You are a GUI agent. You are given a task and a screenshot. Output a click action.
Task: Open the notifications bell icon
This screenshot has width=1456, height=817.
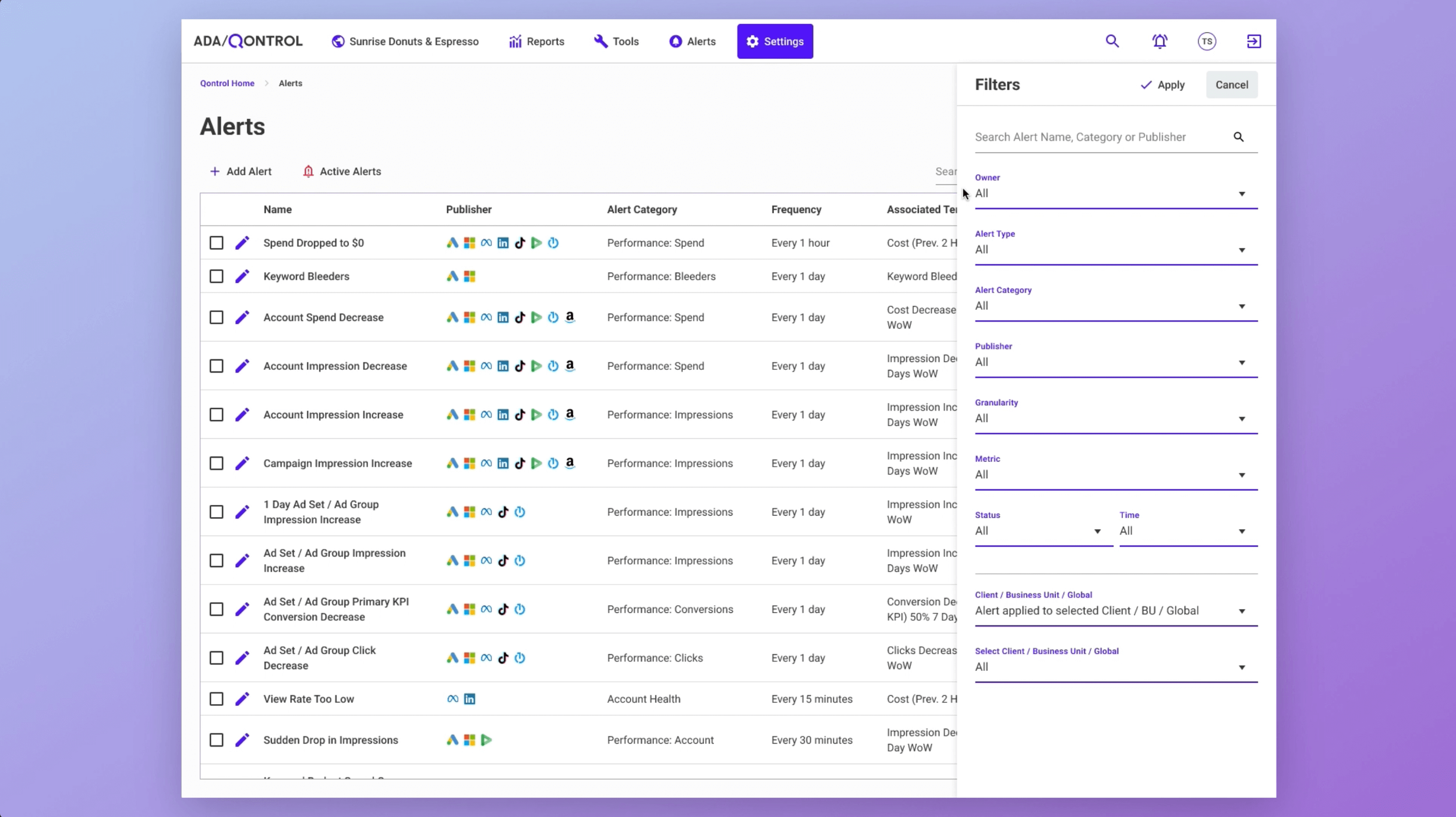coord(1160,41)
